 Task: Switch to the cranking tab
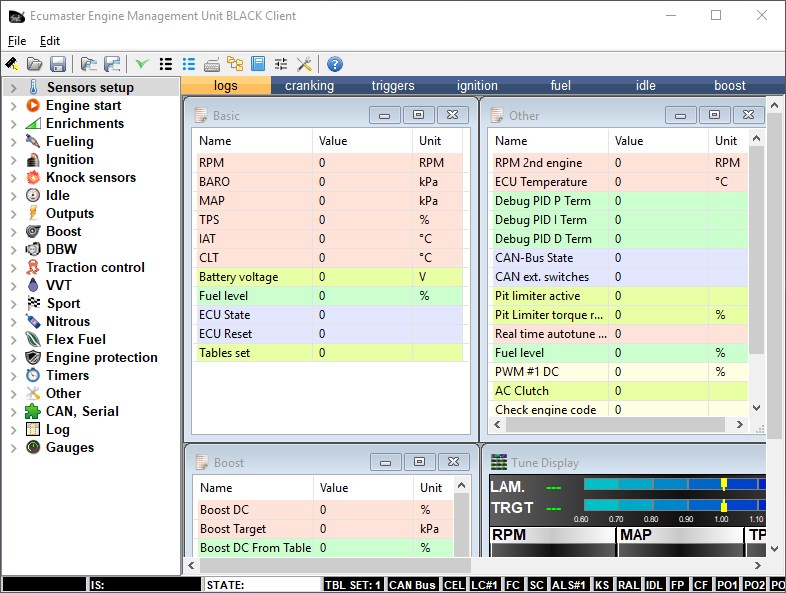309,85
